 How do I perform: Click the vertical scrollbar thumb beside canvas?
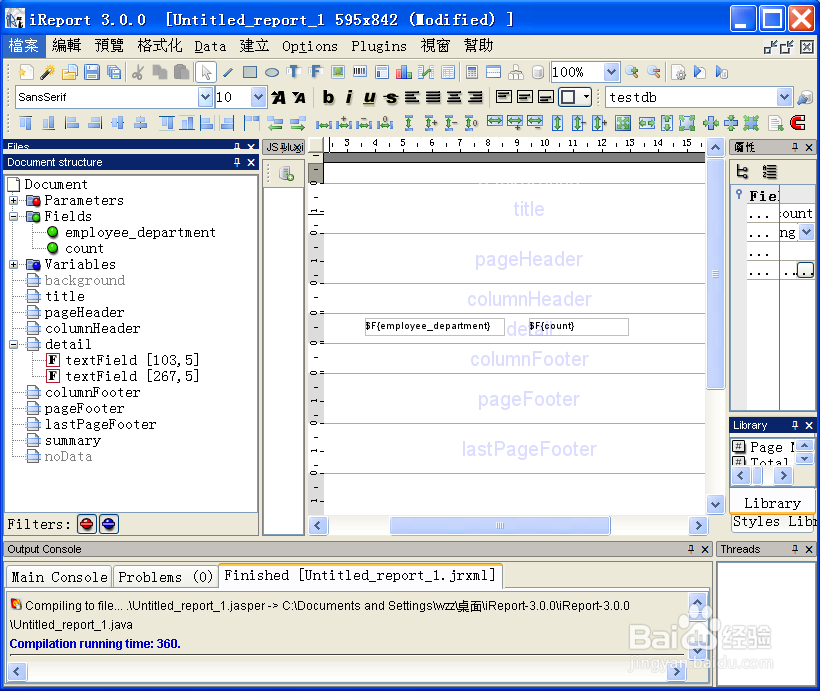(x=715, y=274)
